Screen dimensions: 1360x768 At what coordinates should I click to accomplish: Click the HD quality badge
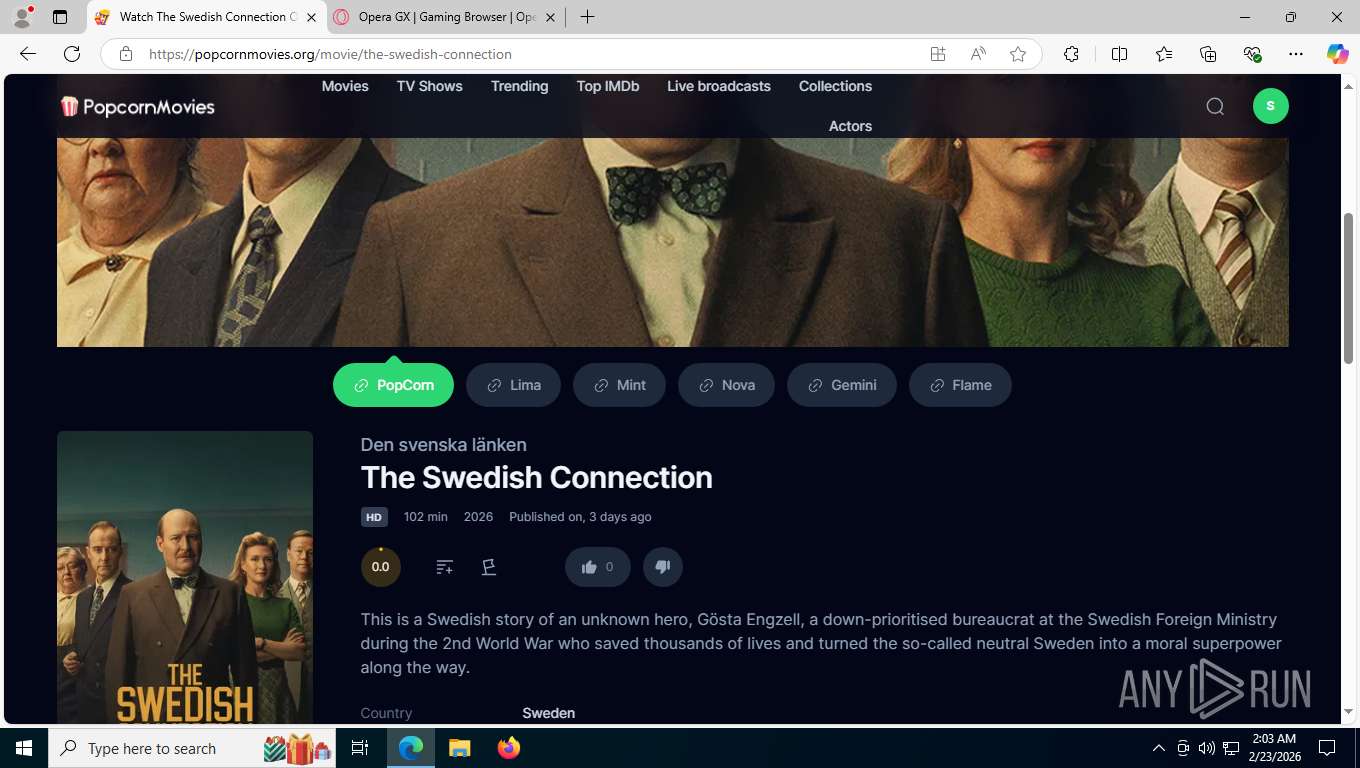374,517
